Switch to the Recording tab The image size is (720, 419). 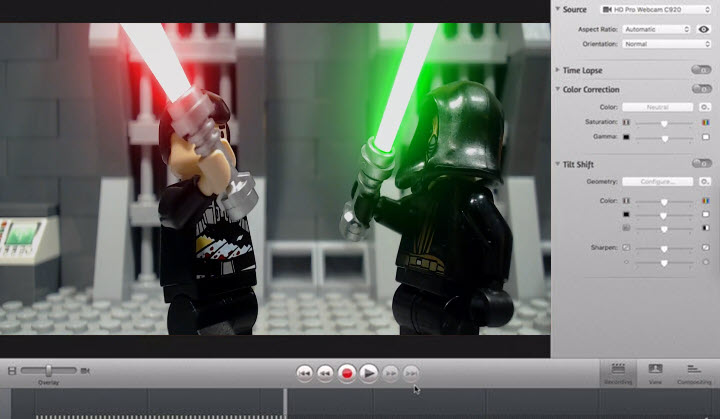[618, 374]
